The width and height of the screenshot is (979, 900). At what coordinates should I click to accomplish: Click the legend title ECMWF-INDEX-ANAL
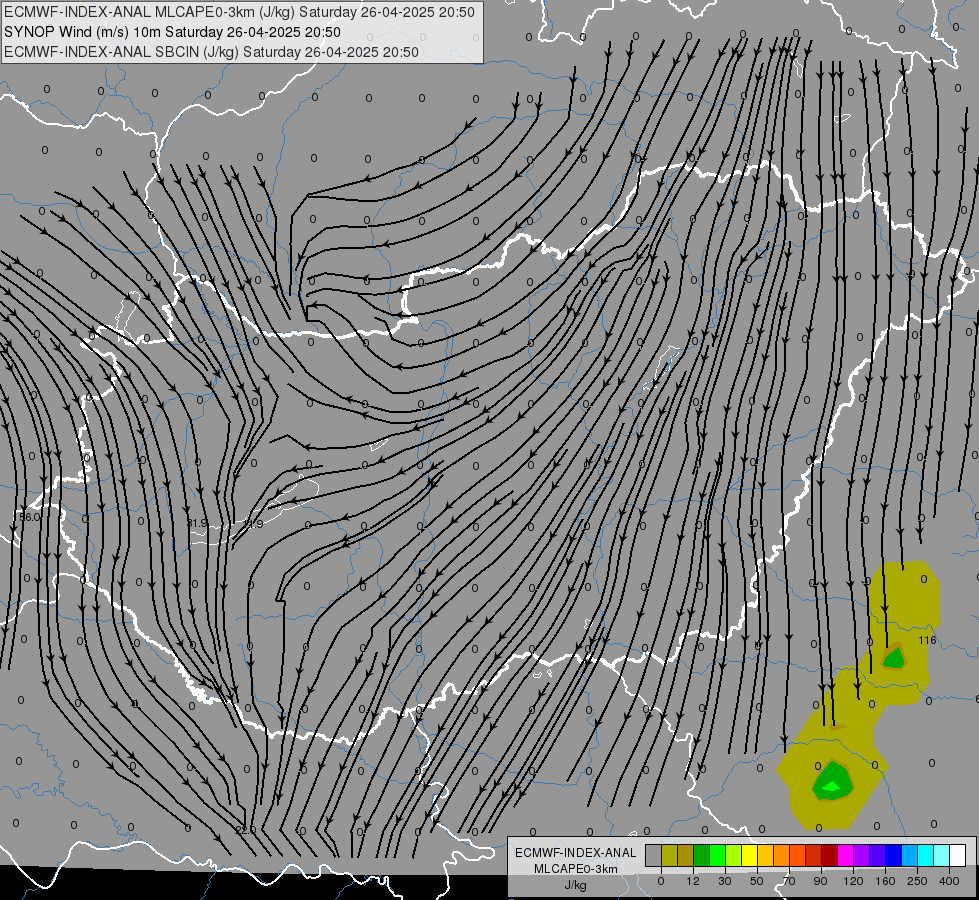(x=576, y=853)
